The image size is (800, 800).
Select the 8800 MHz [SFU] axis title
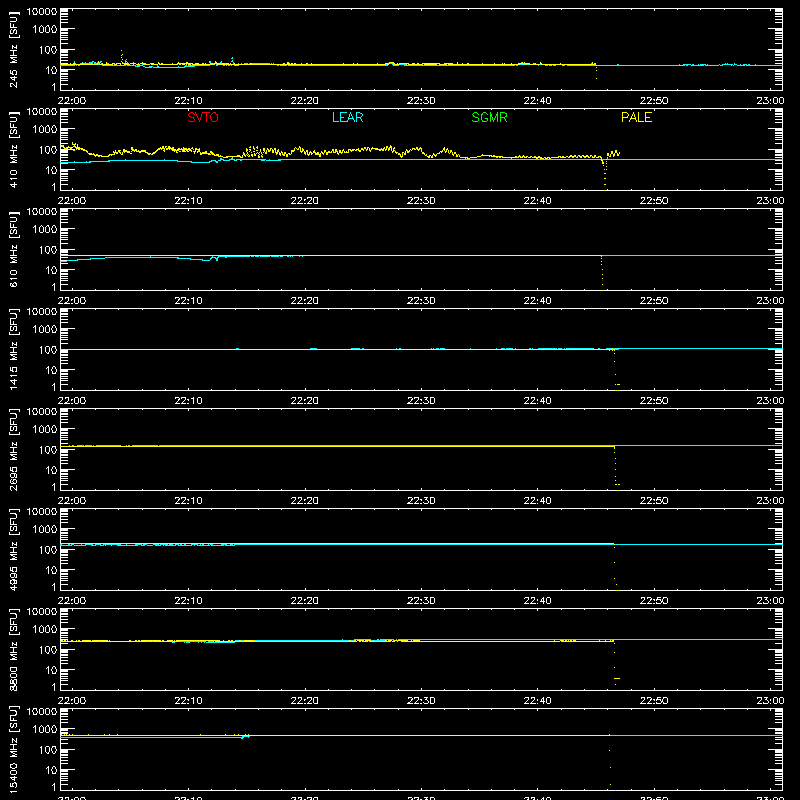coord(13,650)
